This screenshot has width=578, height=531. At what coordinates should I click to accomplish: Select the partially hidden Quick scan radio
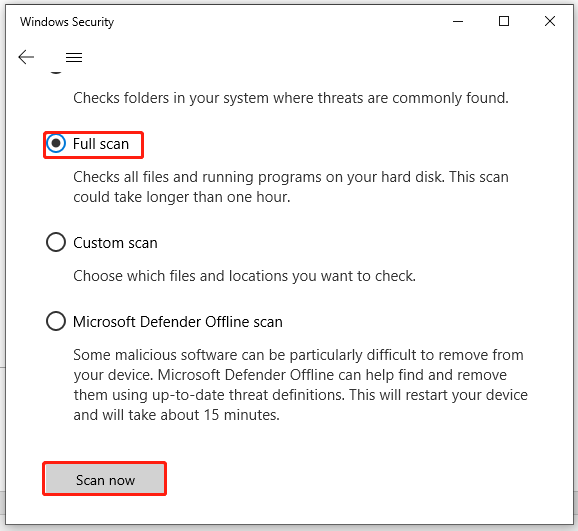56,72
